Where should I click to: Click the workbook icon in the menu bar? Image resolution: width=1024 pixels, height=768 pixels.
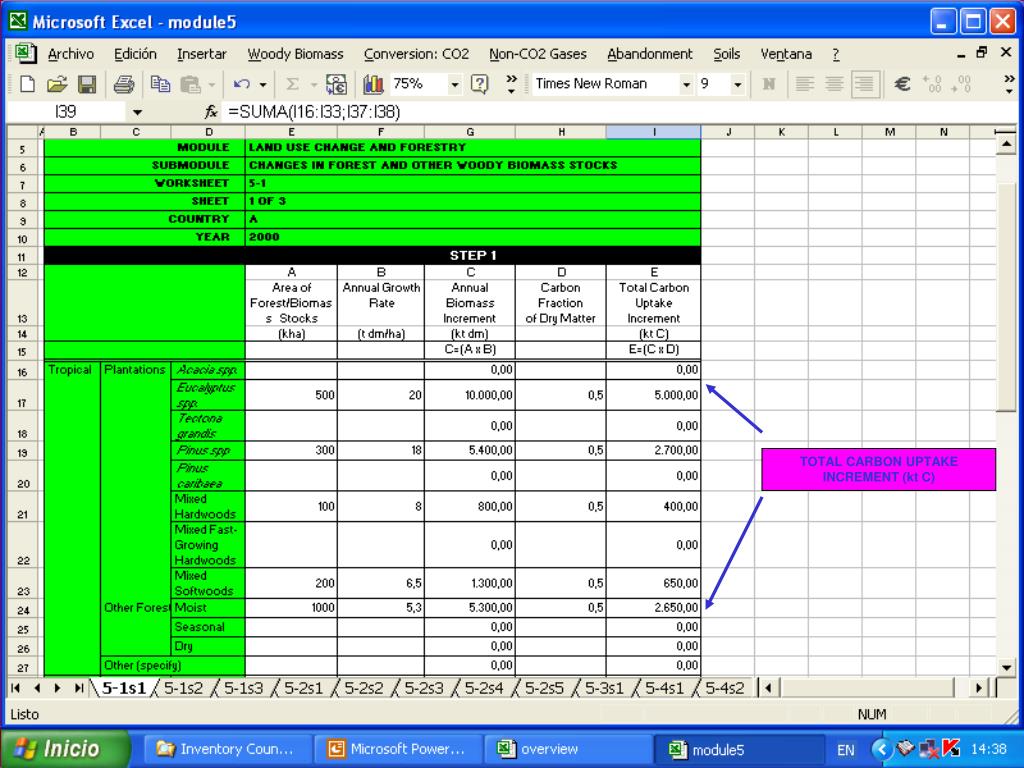[x=25, y=53]
